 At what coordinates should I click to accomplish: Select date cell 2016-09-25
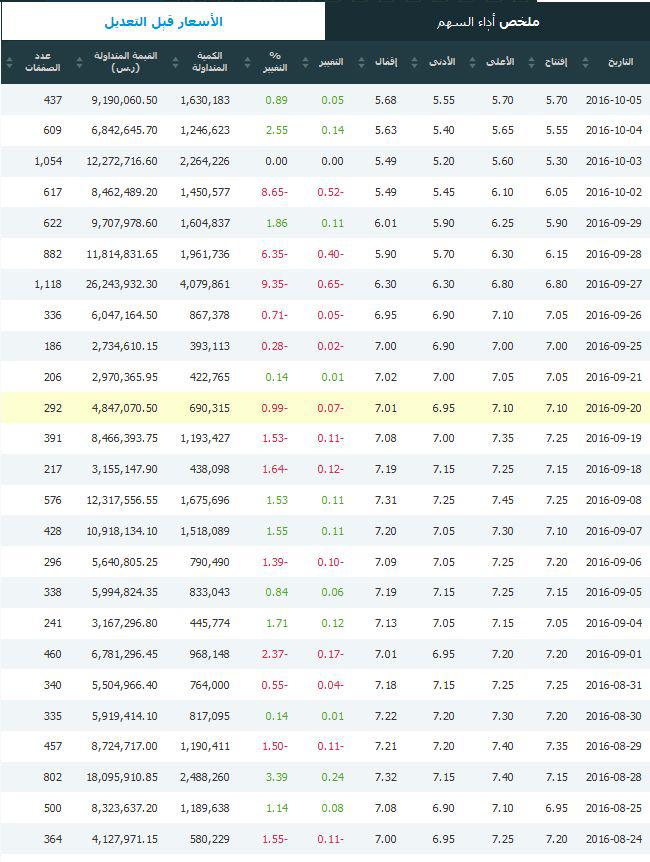coord(614,346)
